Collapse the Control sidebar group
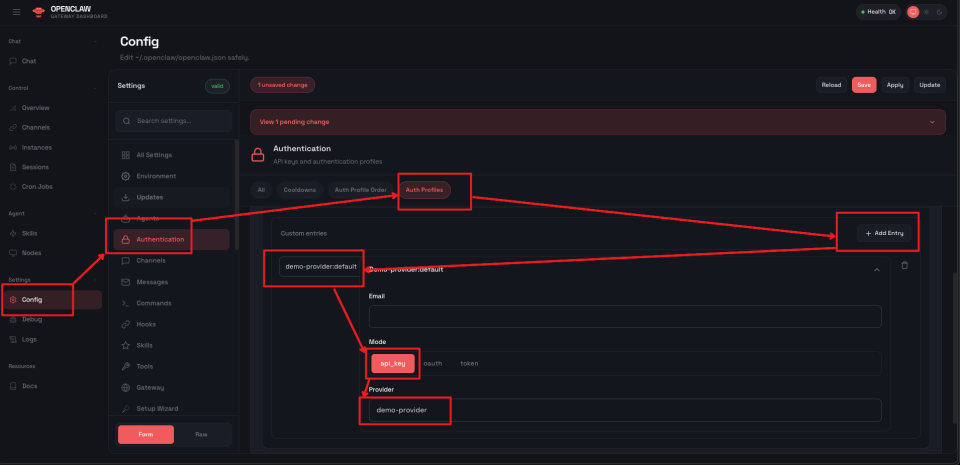Screen dimensions: 960x465 tap(96, 88)
